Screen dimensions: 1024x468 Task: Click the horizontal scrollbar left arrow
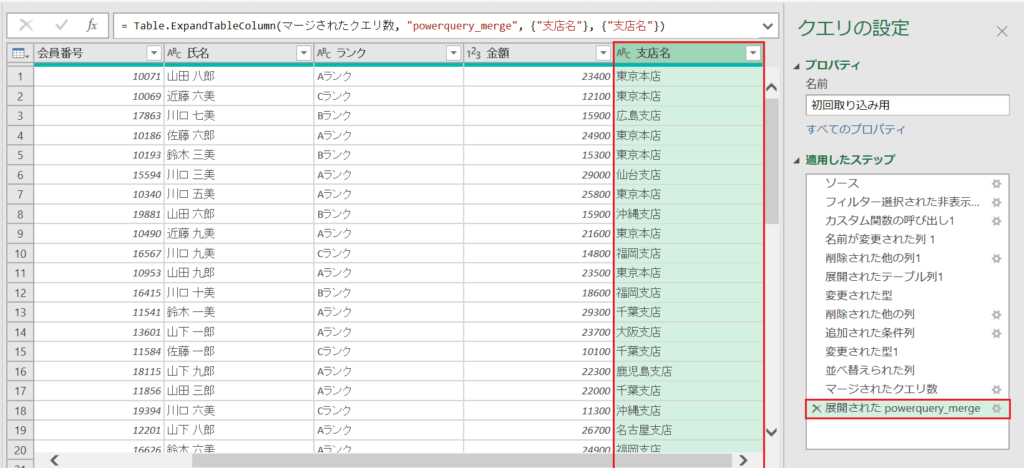(55, 460)
